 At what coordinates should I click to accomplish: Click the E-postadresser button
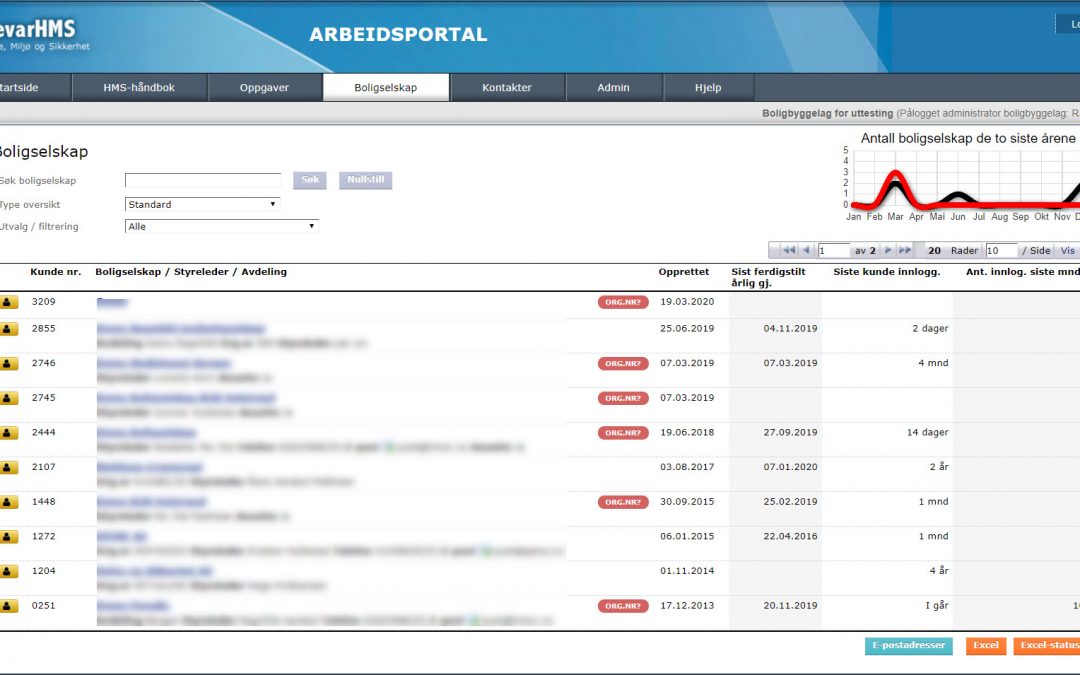(x=908, y=646)
